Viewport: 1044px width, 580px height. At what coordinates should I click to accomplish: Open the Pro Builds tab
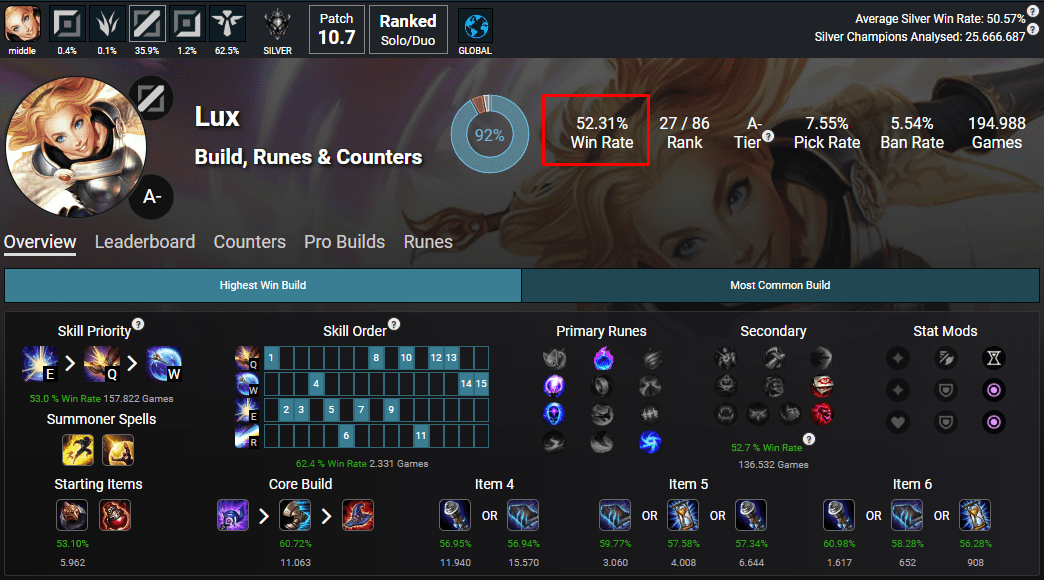[x=344, y=242]
